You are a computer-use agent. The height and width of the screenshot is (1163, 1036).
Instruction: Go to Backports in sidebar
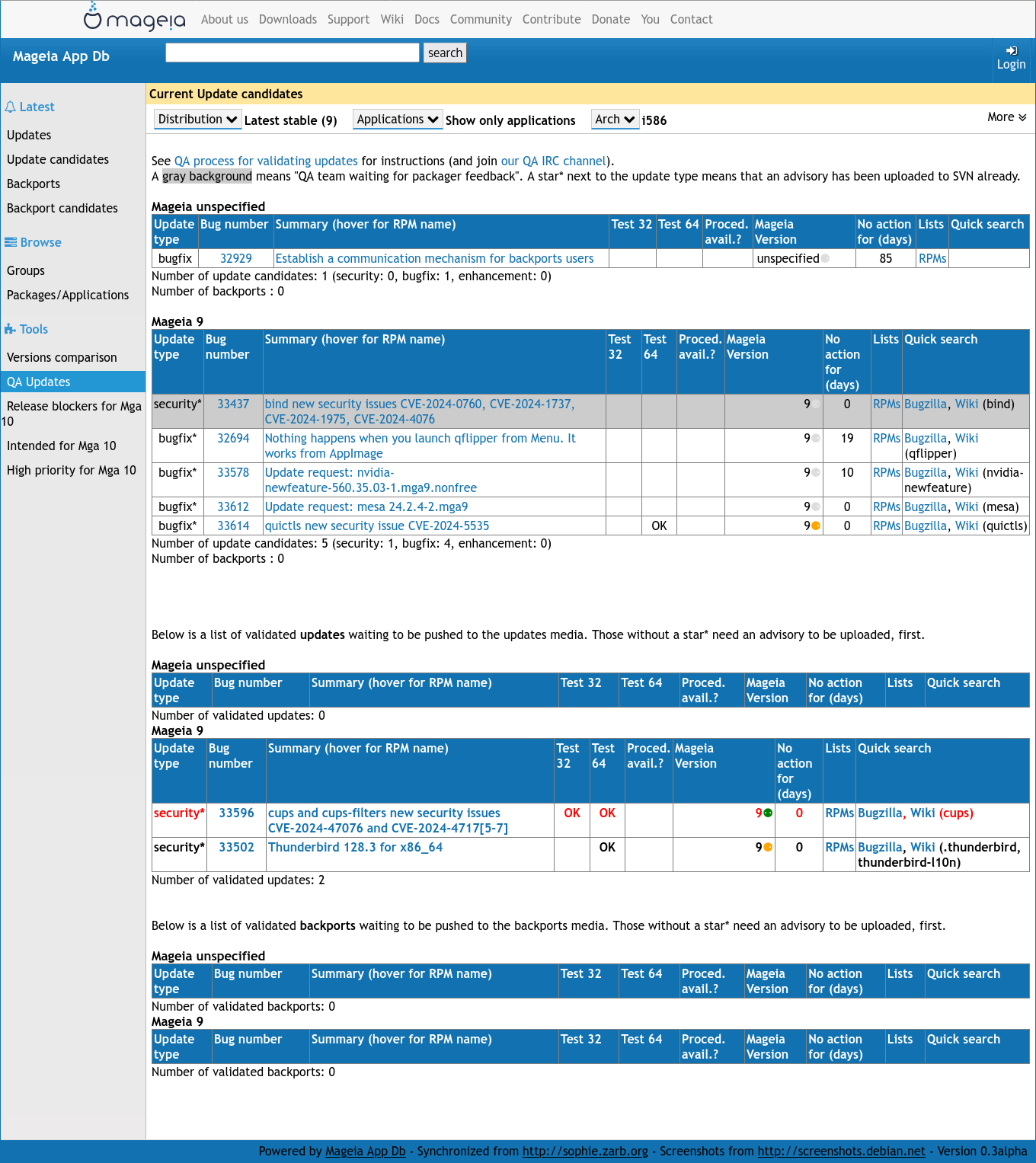pos(34,184)
